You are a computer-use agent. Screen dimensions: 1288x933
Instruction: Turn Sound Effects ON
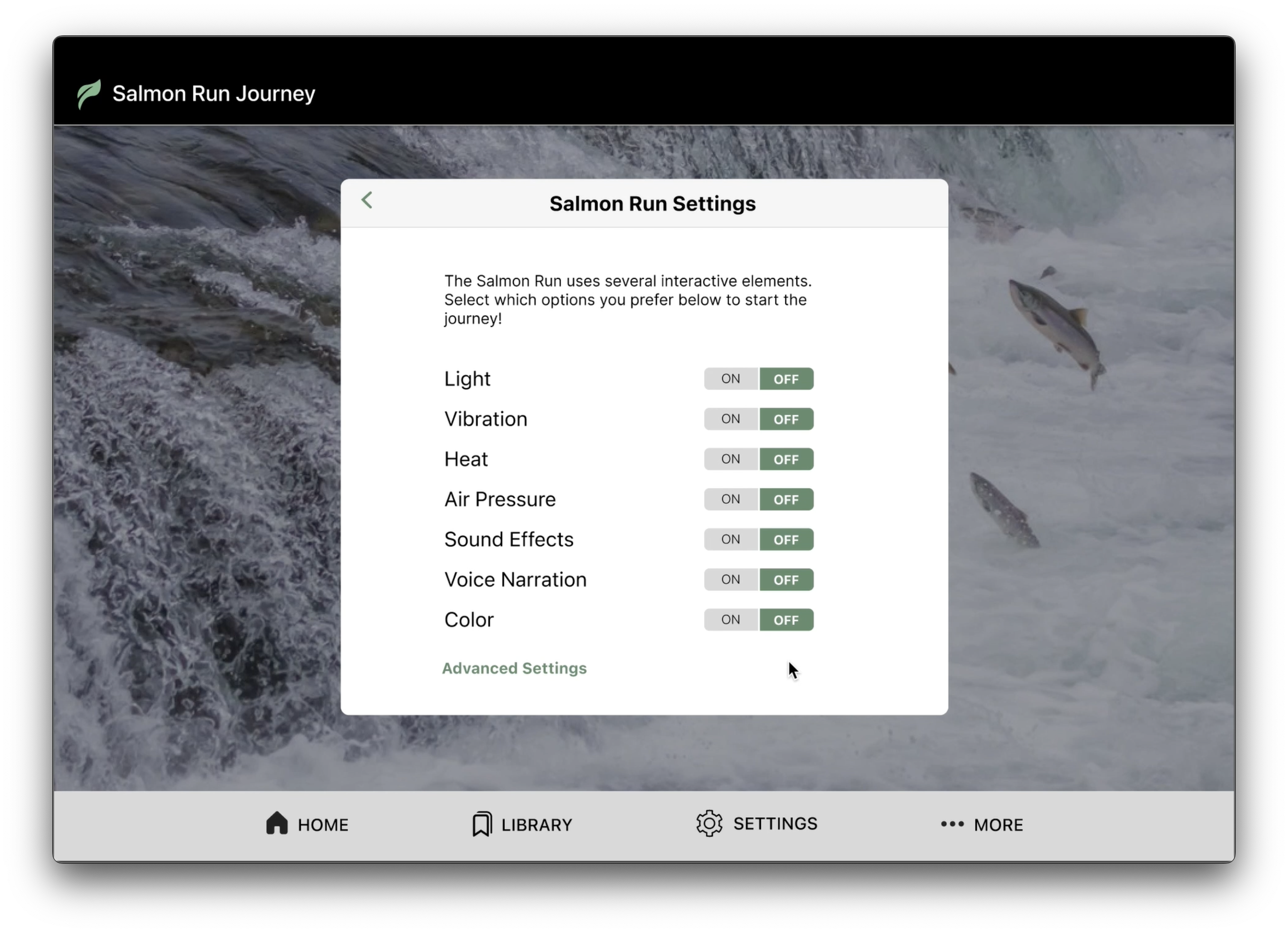[731, 540]
